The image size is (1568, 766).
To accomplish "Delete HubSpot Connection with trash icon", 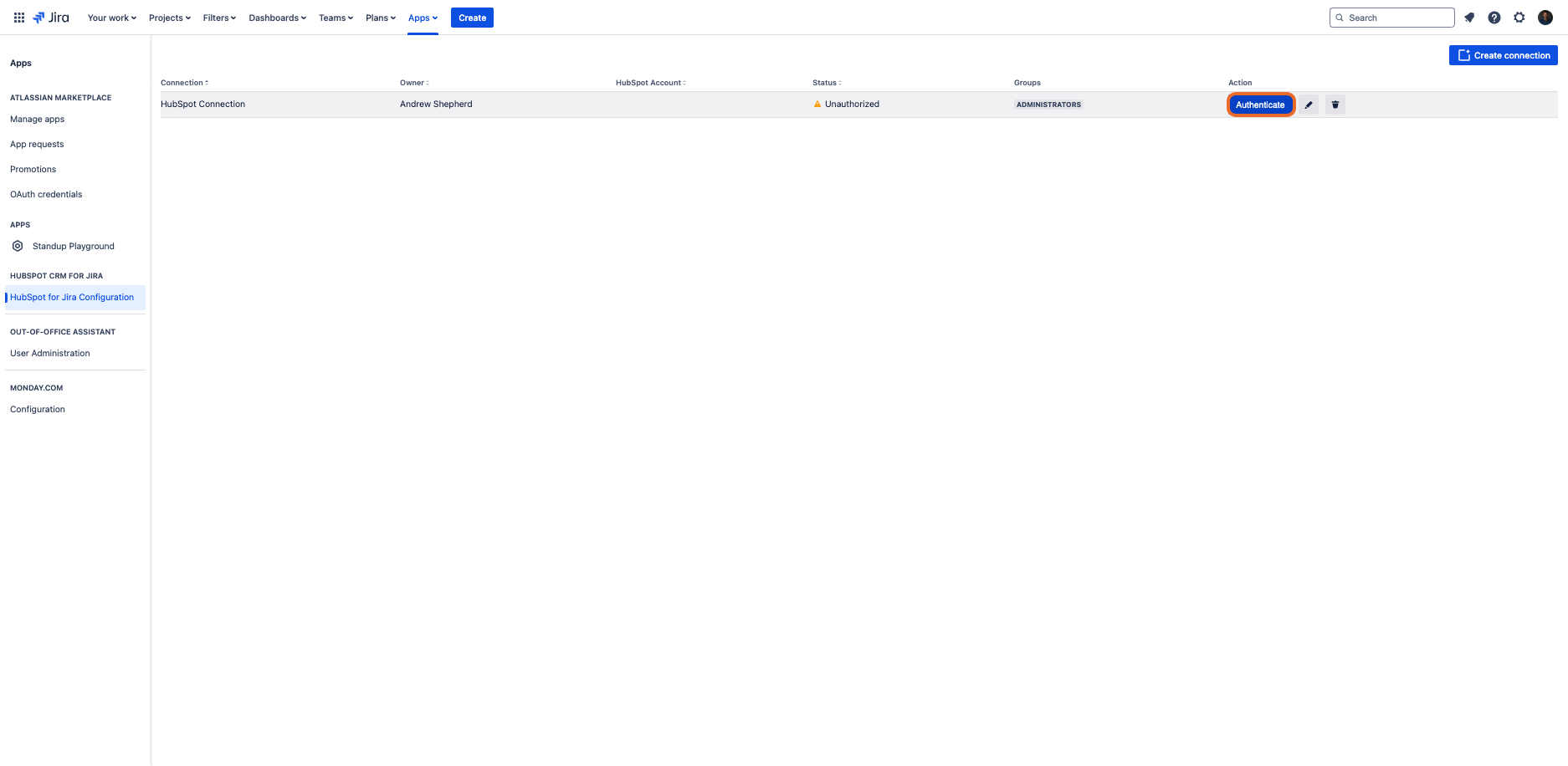I will 1335,105.
